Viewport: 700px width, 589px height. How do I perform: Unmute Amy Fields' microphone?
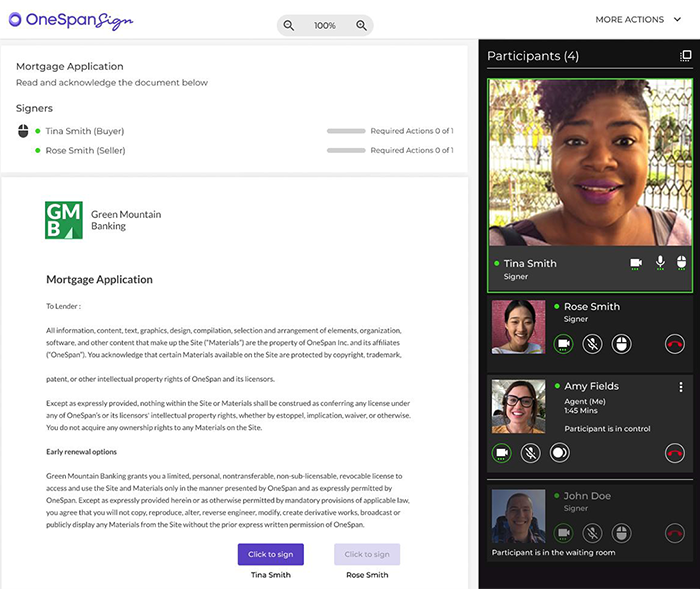[530, 453]
